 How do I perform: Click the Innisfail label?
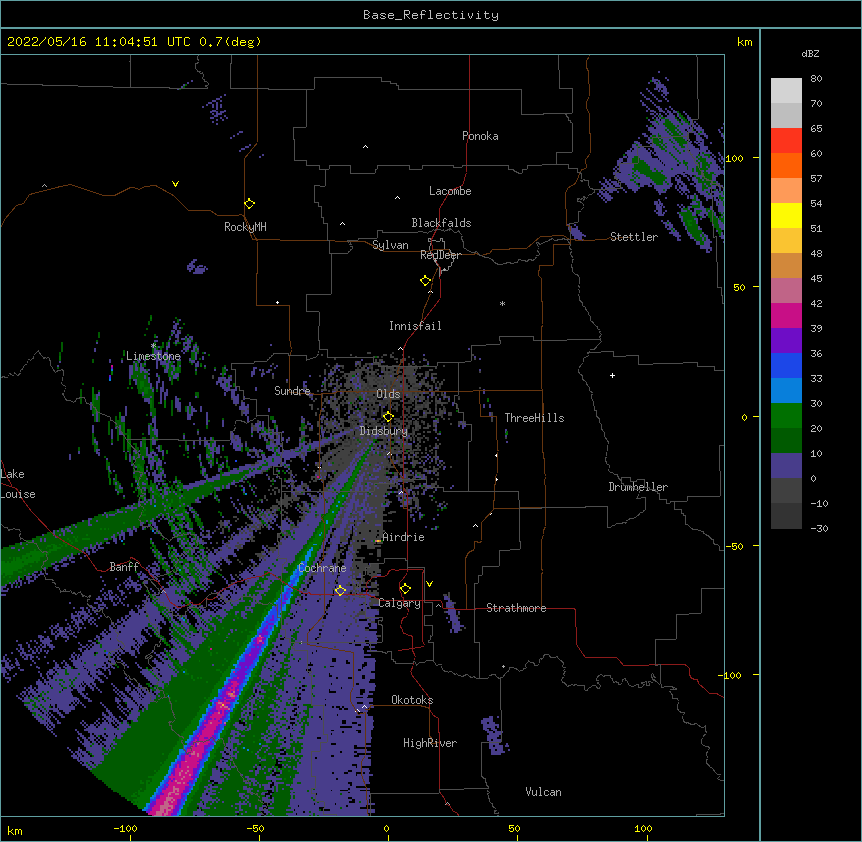pyautogui.click(x=415, y=326)
